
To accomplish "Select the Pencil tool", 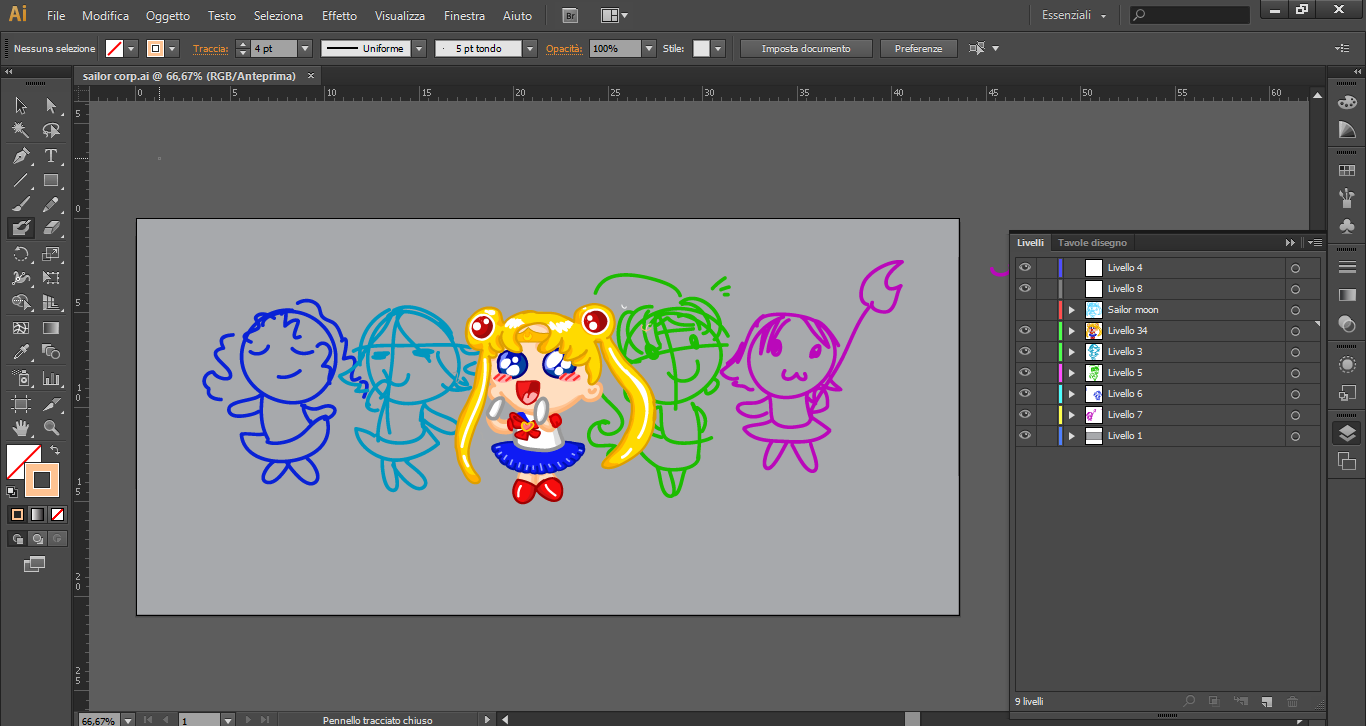I will [51, 204].
